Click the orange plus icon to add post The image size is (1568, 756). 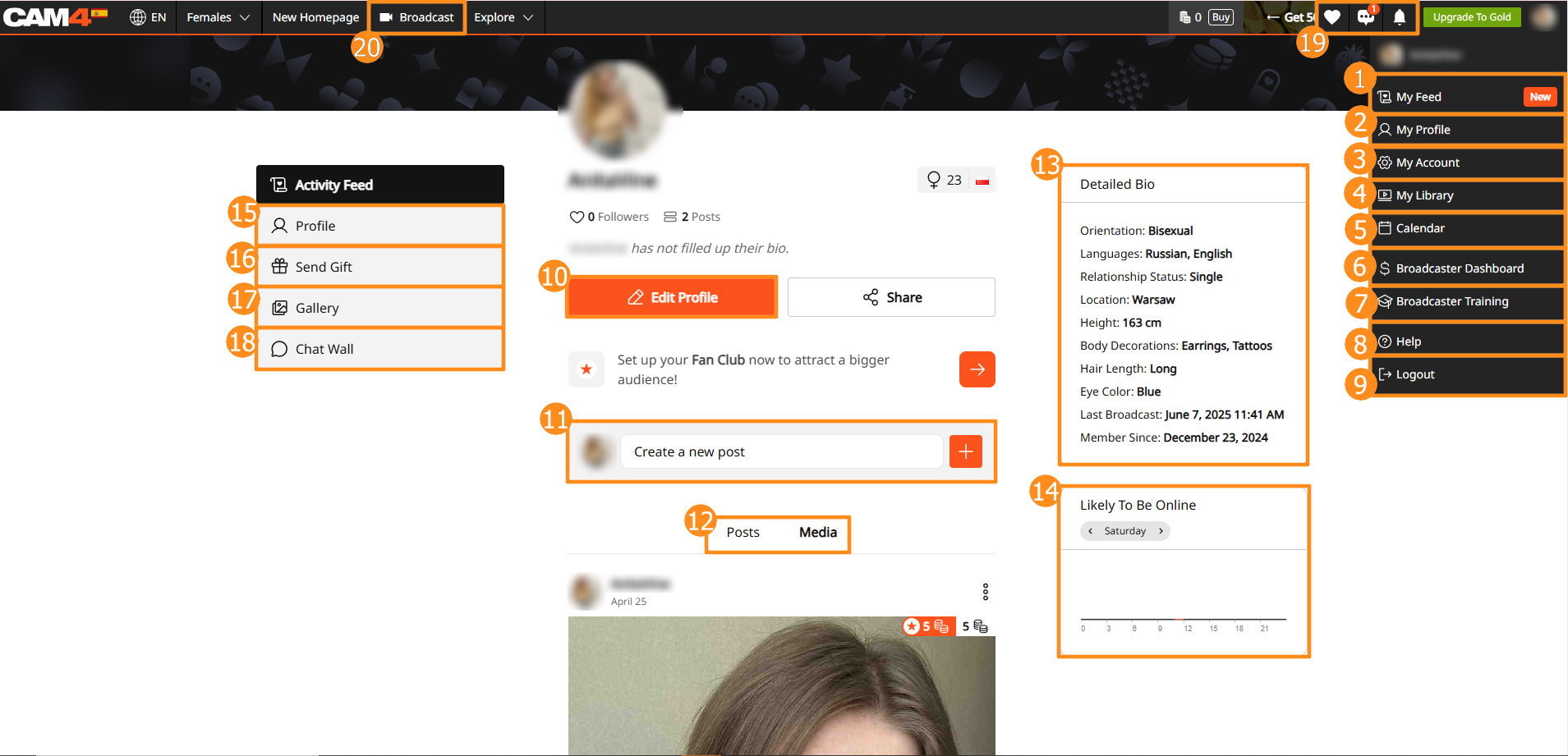point(965,451)
